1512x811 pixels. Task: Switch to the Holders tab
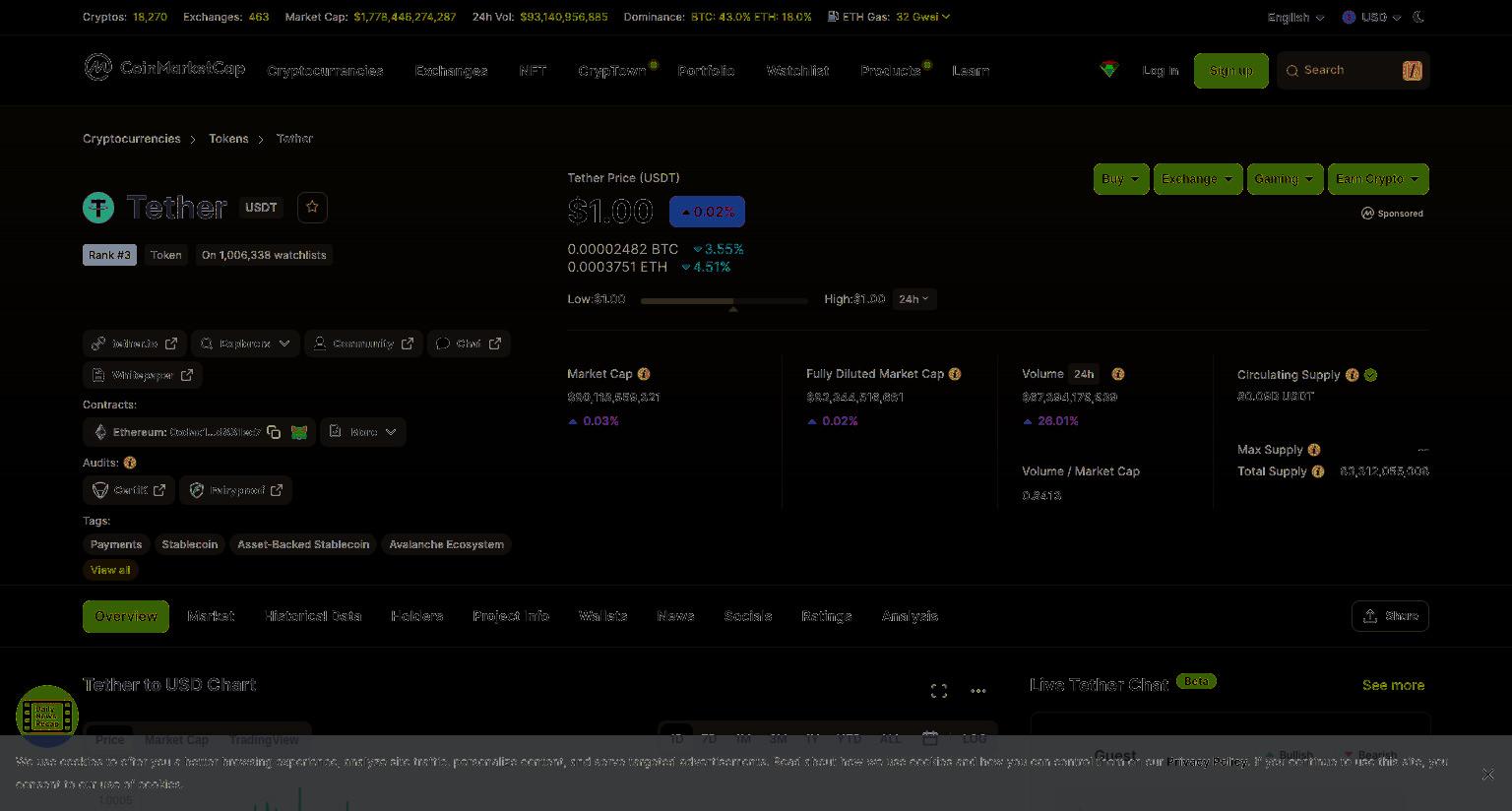[417, 616]
